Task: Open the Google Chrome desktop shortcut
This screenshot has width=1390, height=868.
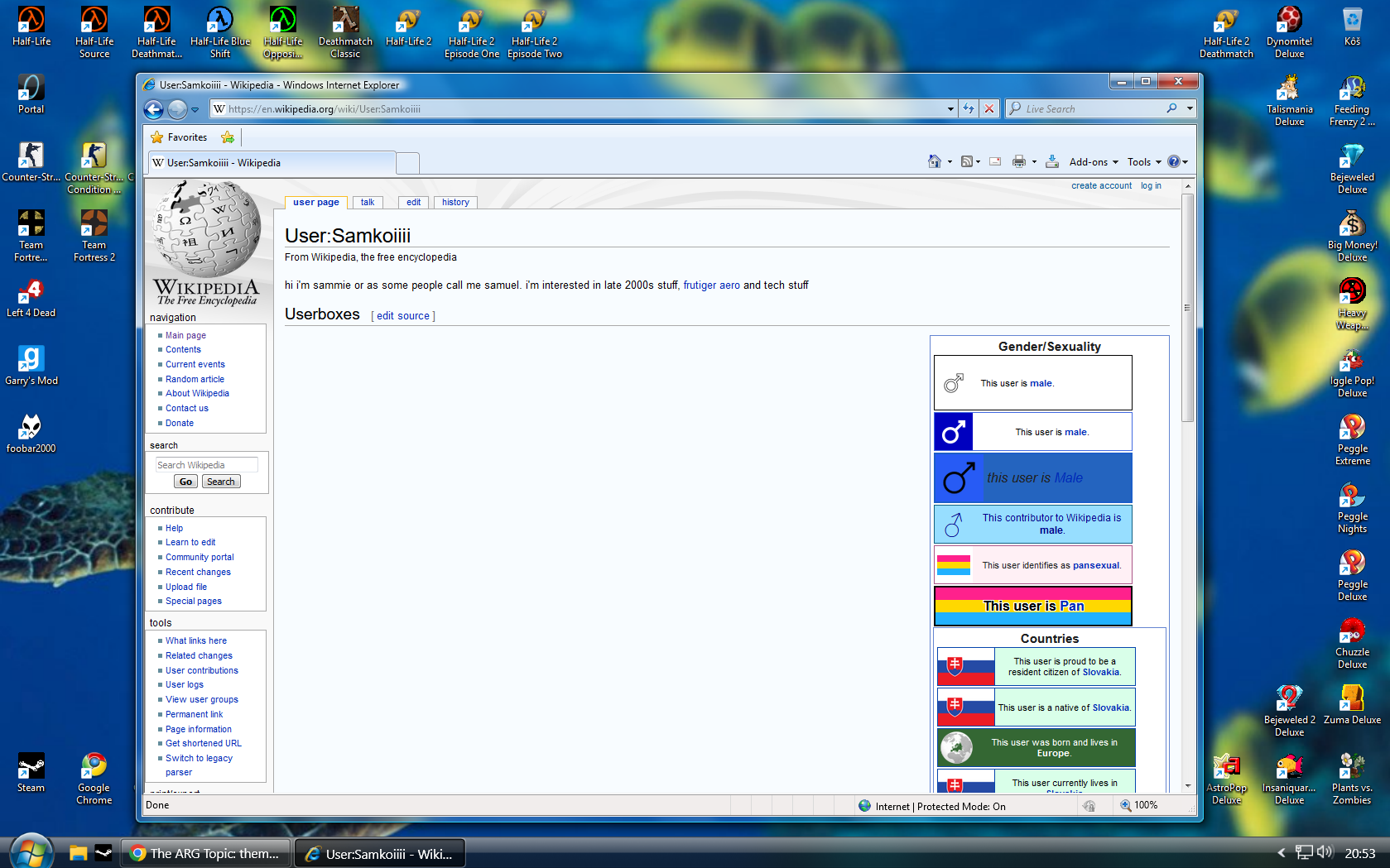Action: 94,778
